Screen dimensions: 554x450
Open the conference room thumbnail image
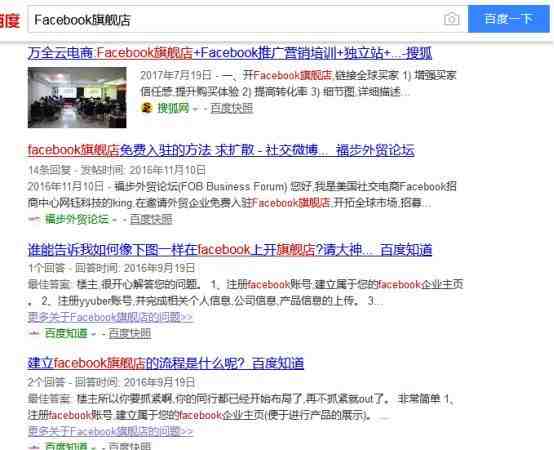click(x=77, y=97)
